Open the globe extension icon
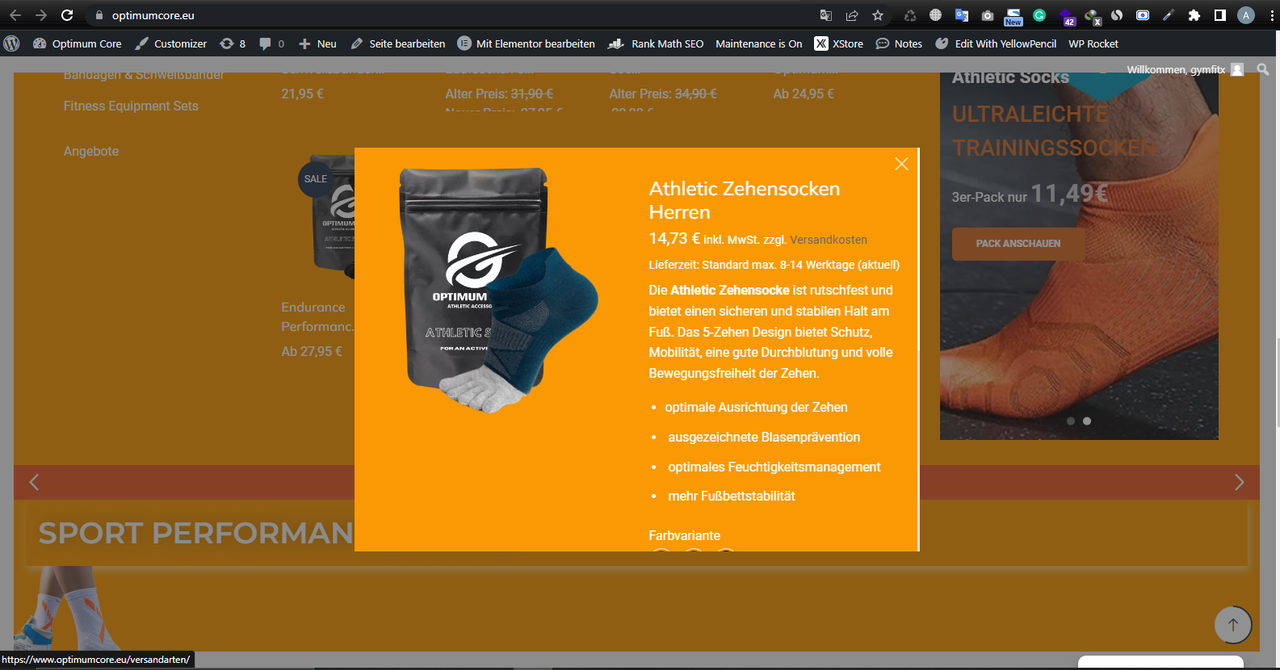 coord(936,15)
